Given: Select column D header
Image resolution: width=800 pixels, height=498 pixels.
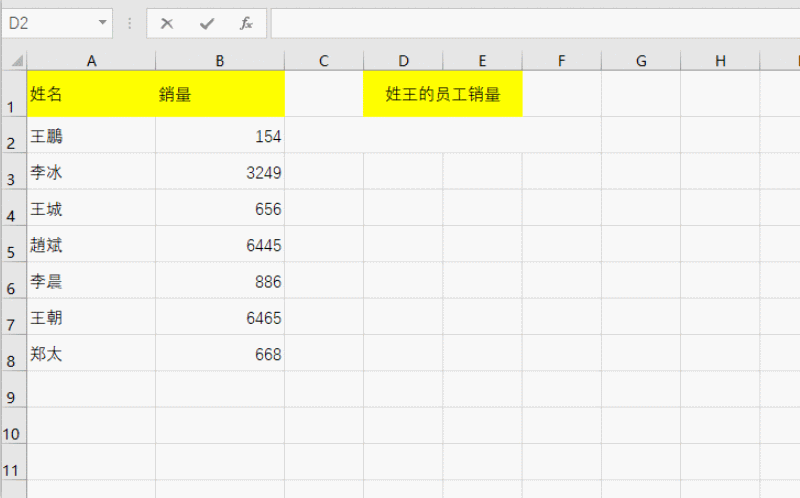Looking at the screenshot, I should [x=403, y=61].
